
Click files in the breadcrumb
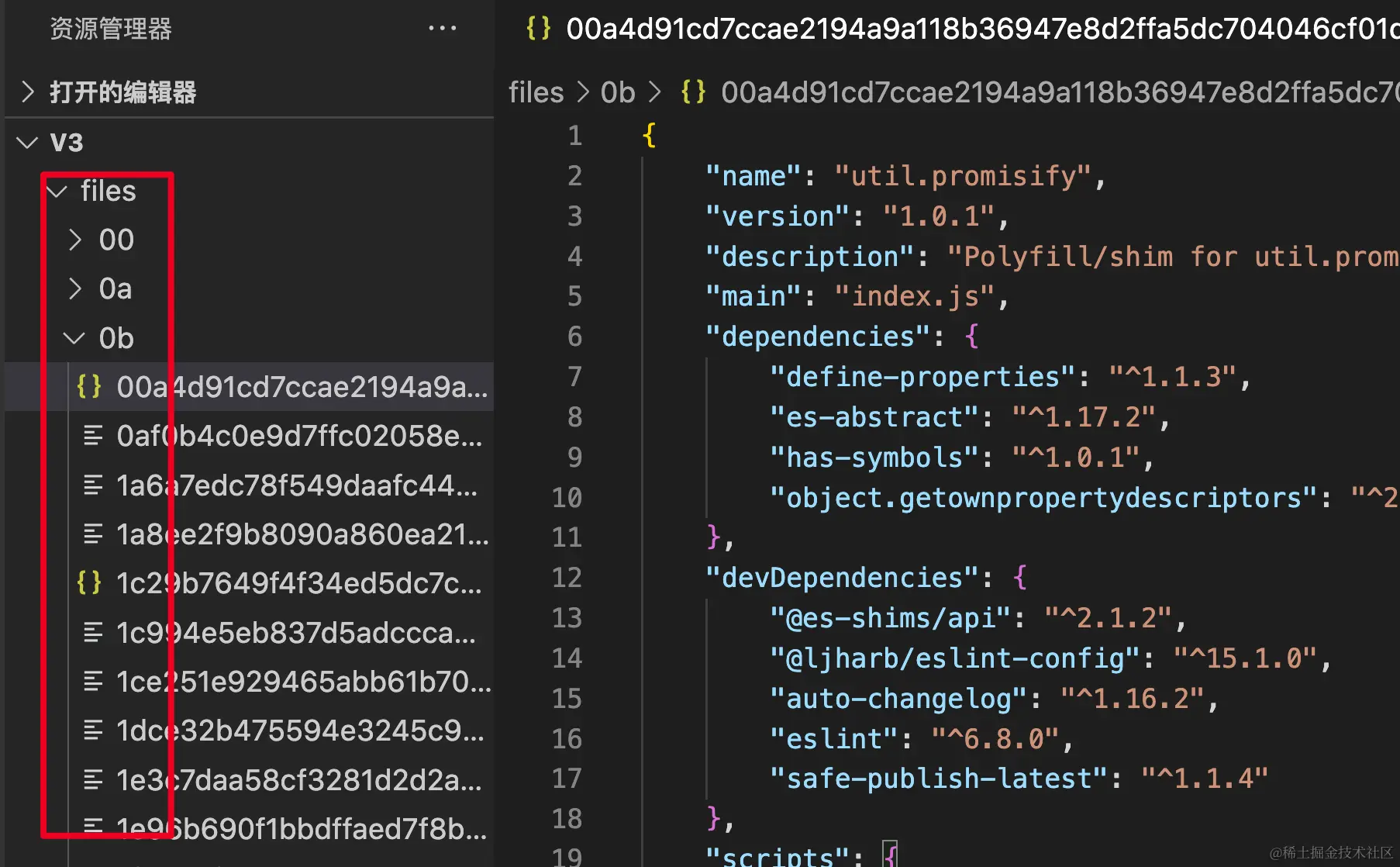(536, 92)
